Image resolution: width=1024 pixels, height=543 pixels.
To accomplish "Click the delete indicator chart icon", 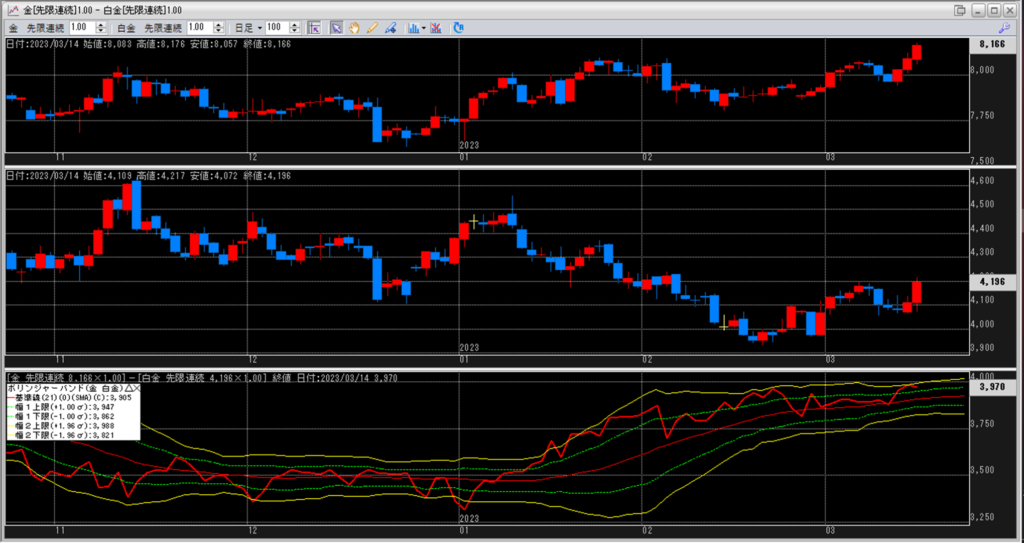I will point(437,28).
